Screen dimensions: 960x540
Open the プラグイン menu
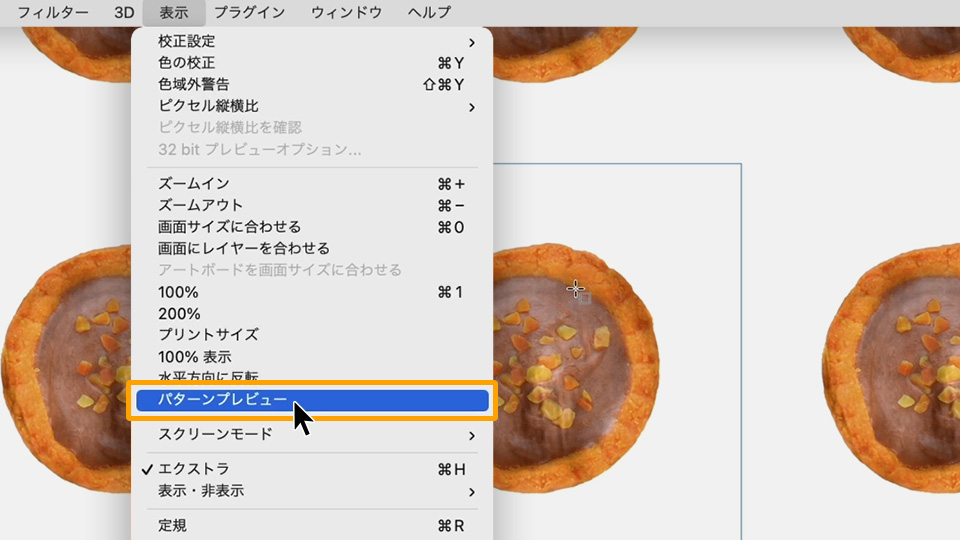[x=249, y=12]
